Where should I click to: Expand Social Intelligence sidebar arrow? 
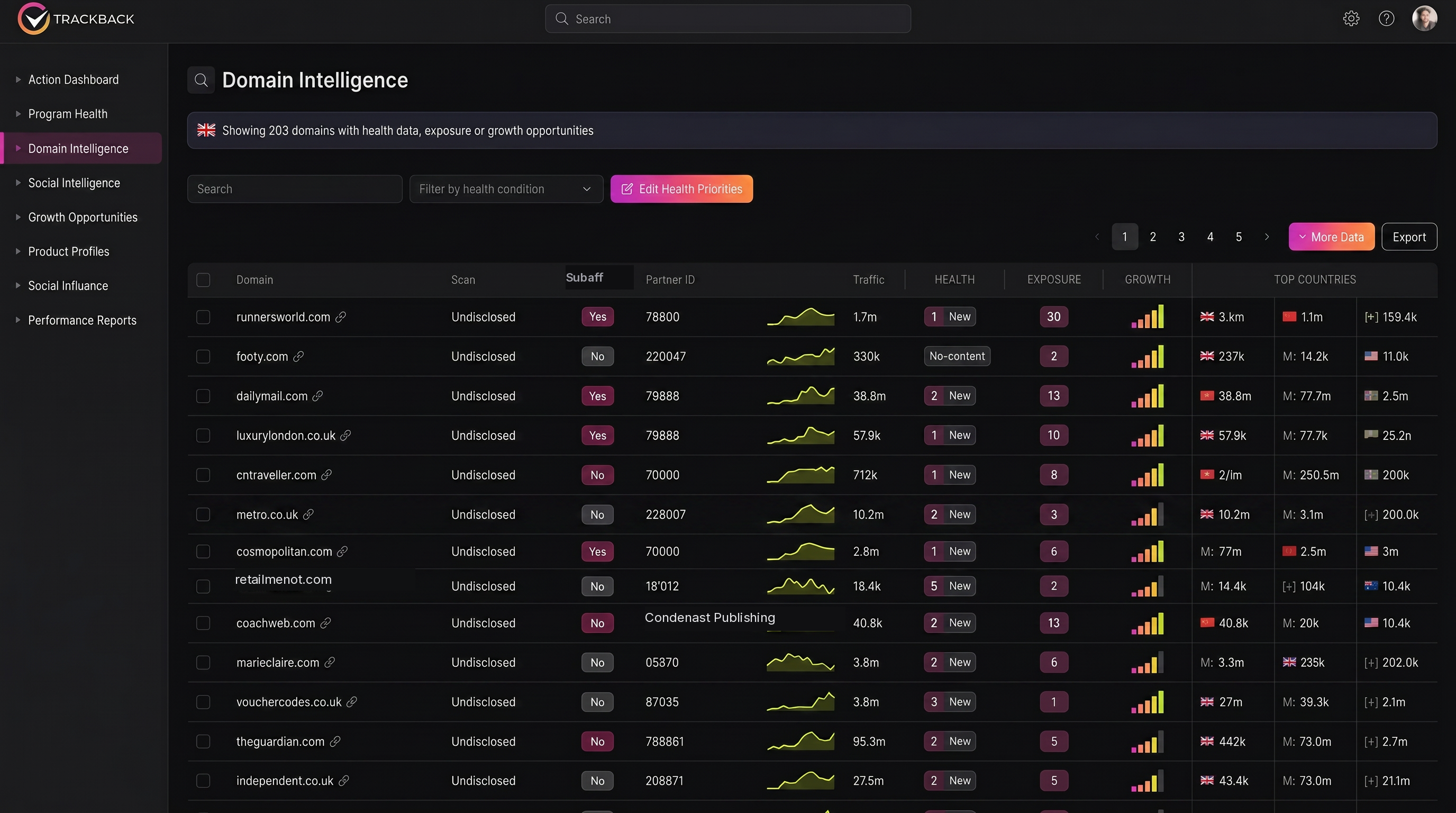pos(18,183)
